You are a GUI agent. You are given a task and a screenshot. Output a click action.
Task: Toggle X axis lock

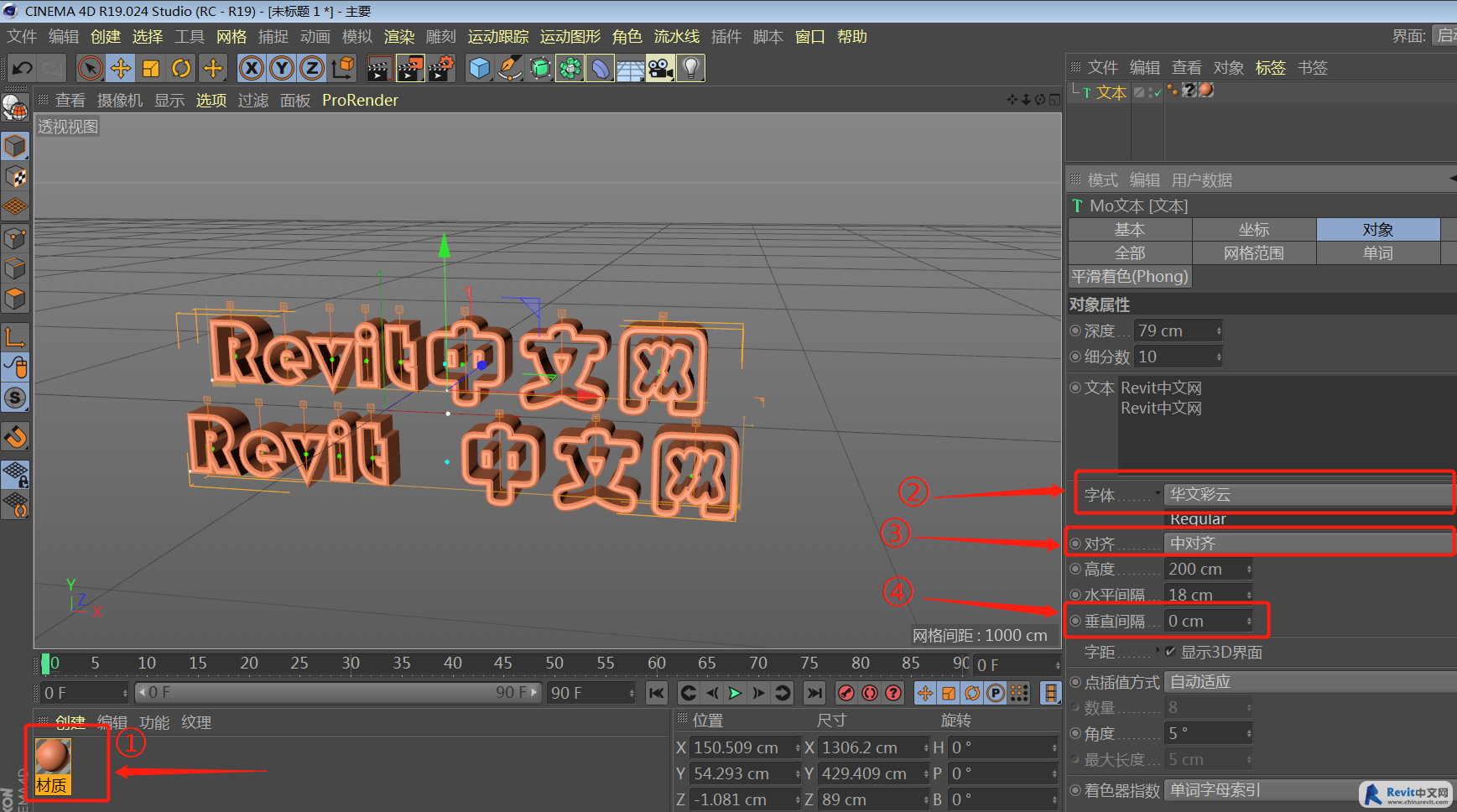point(252,68)
